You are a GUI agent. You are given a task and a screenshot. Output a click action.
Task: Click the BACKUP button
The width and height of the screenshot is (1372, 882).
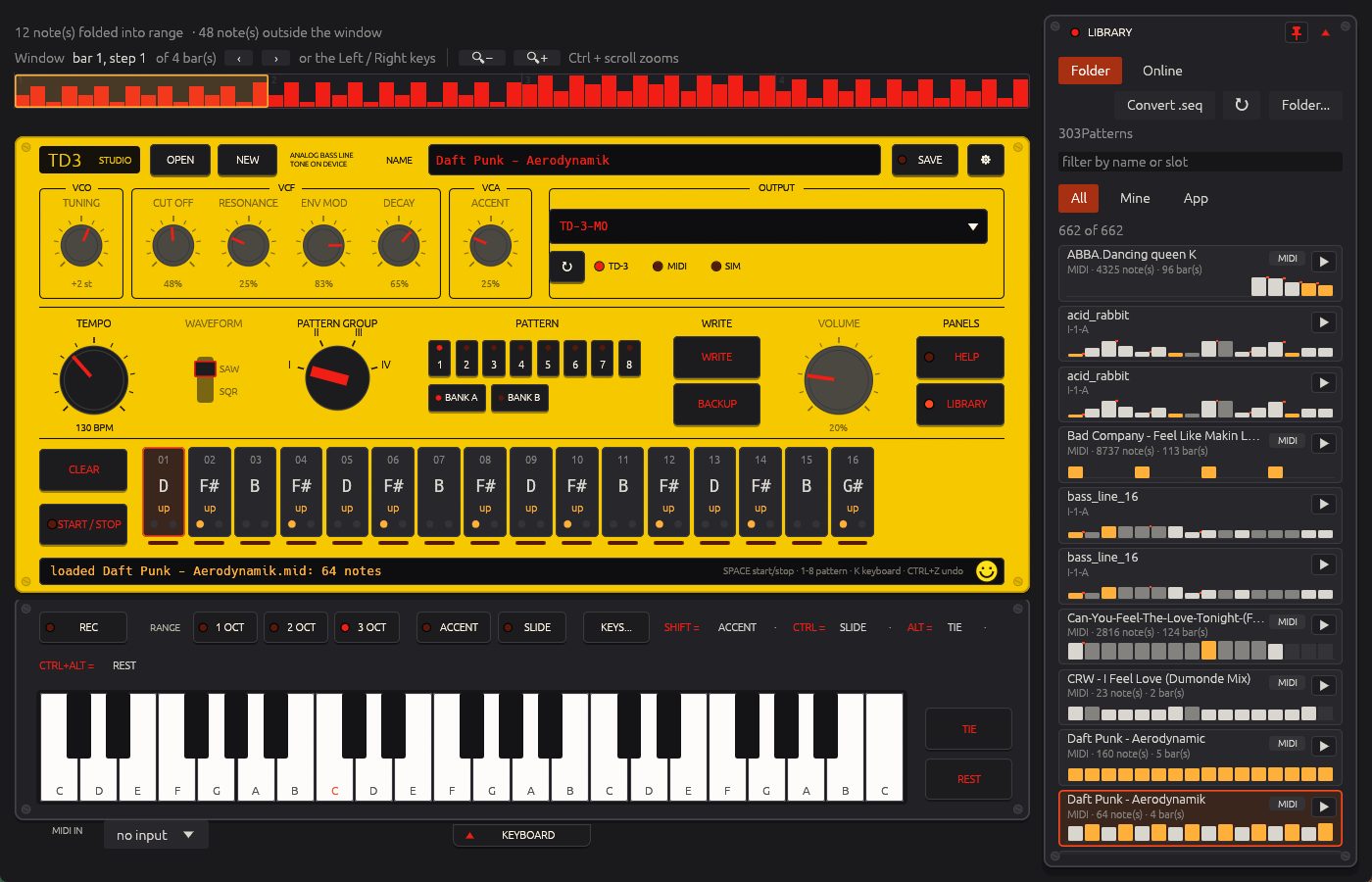tap(716, 404)
